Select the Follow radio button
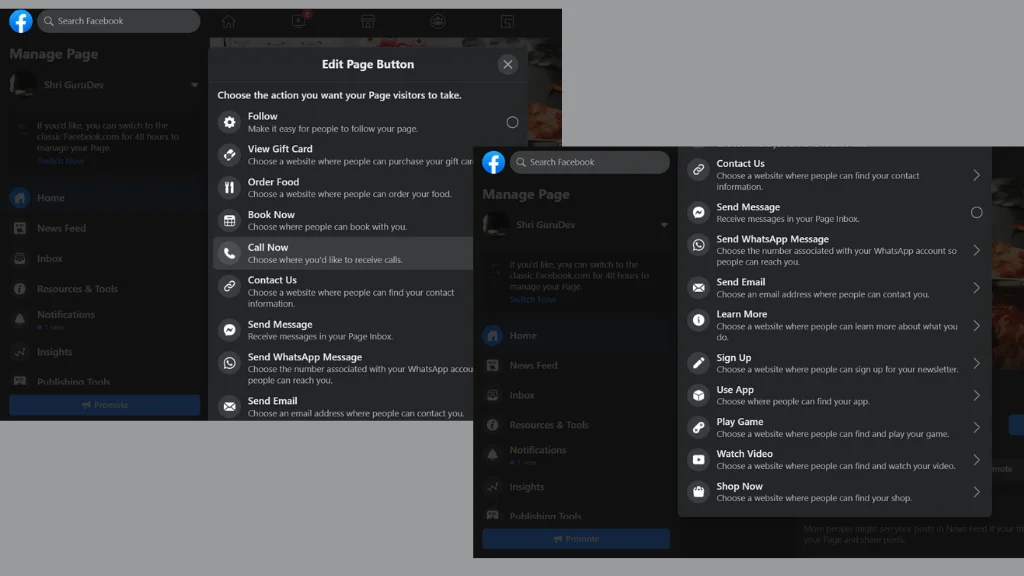Viewport: 1024px width, 576px height. point(513,122)
